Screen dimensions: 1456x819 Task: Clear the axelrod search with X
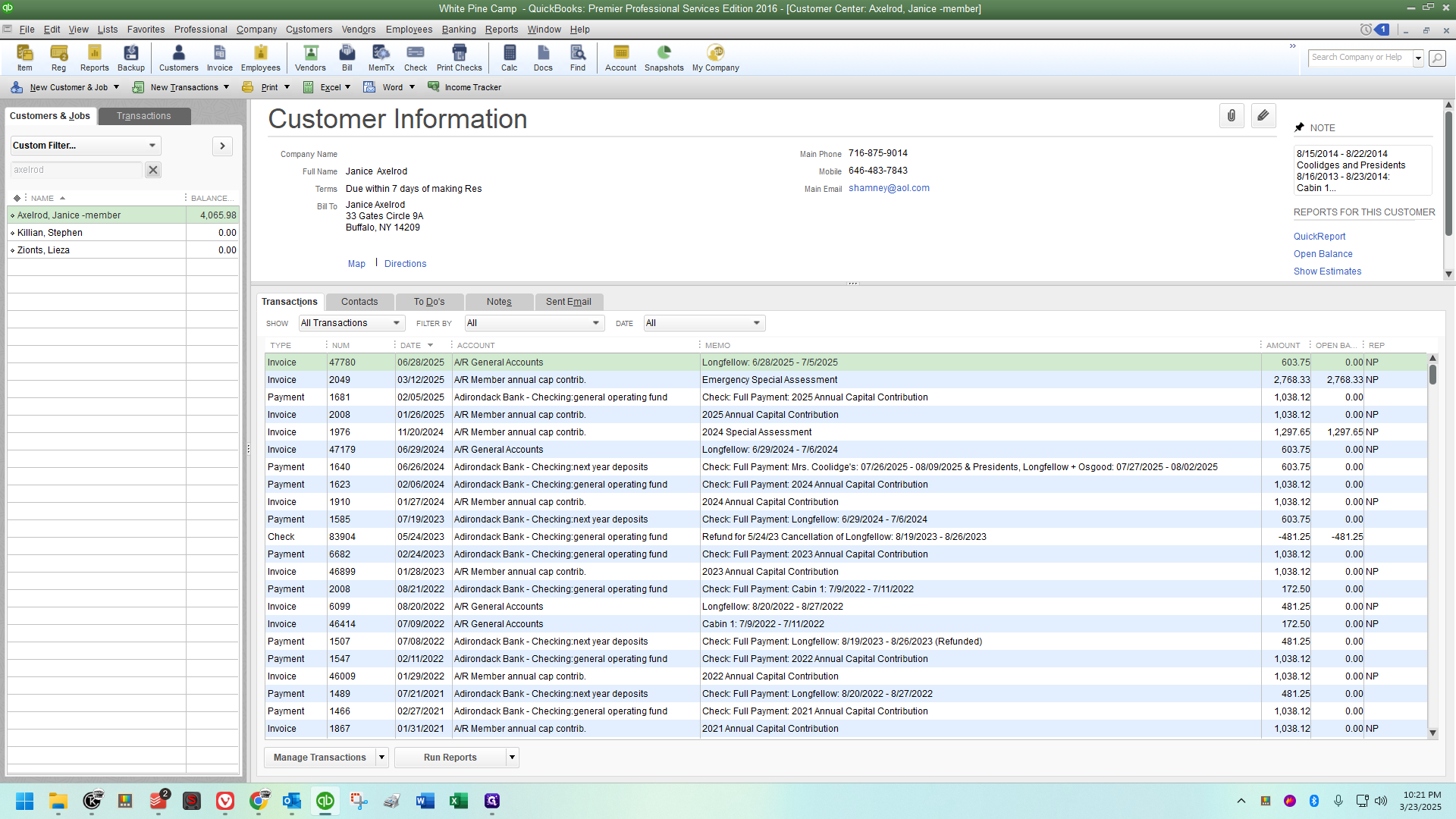coord(153,170)
